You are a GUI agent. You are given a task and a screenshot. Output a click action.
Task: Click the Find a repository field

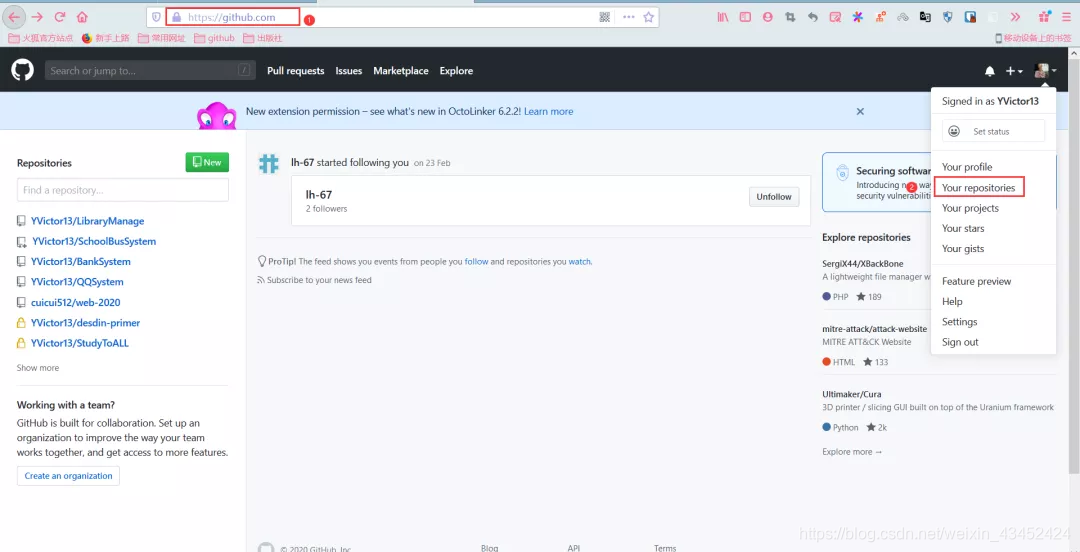coord(123,190)
